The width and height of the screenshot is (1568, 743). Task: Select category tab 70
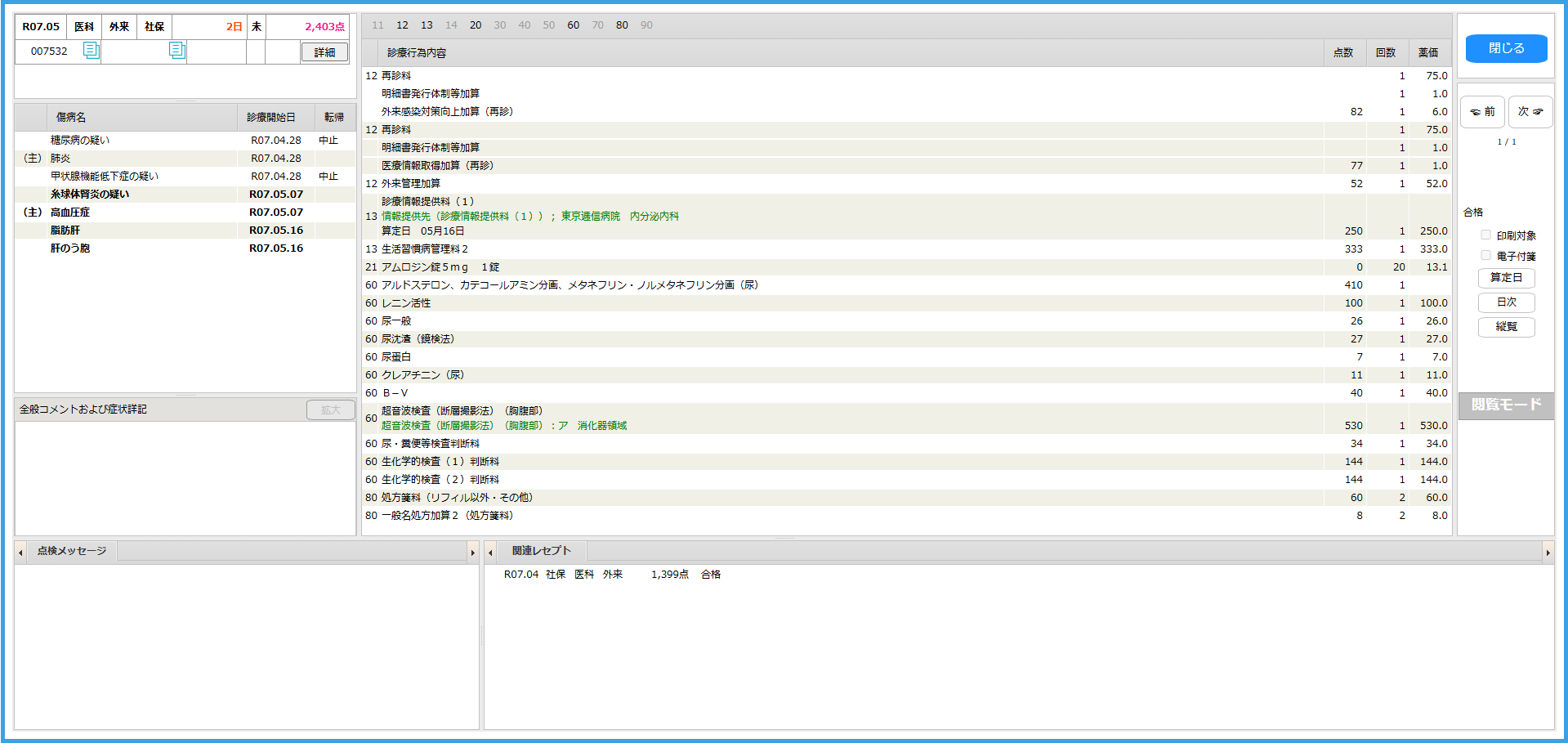598,25
